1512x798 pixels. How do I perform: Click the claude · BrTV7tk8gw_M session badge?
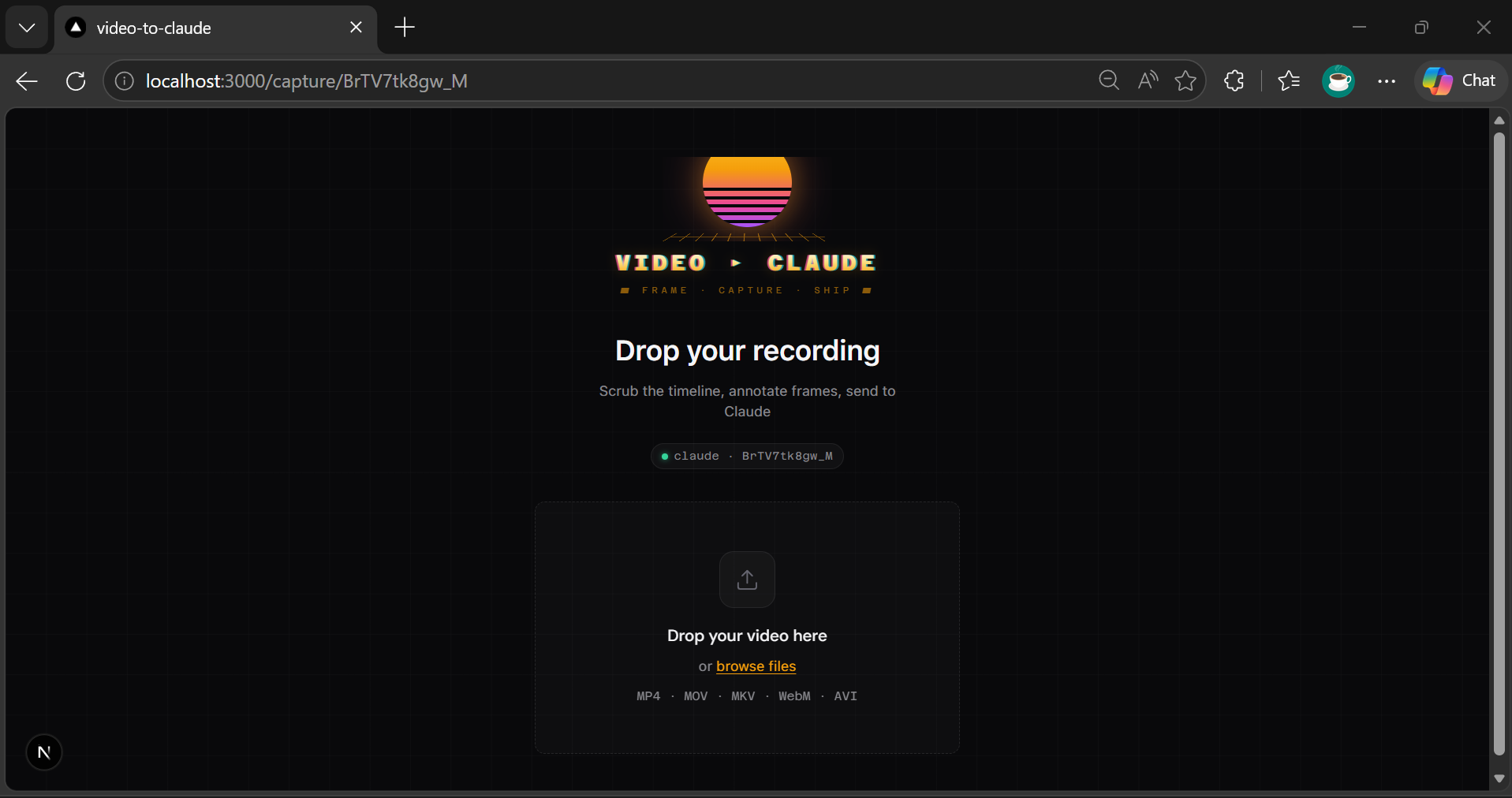[x=747, y=456]
